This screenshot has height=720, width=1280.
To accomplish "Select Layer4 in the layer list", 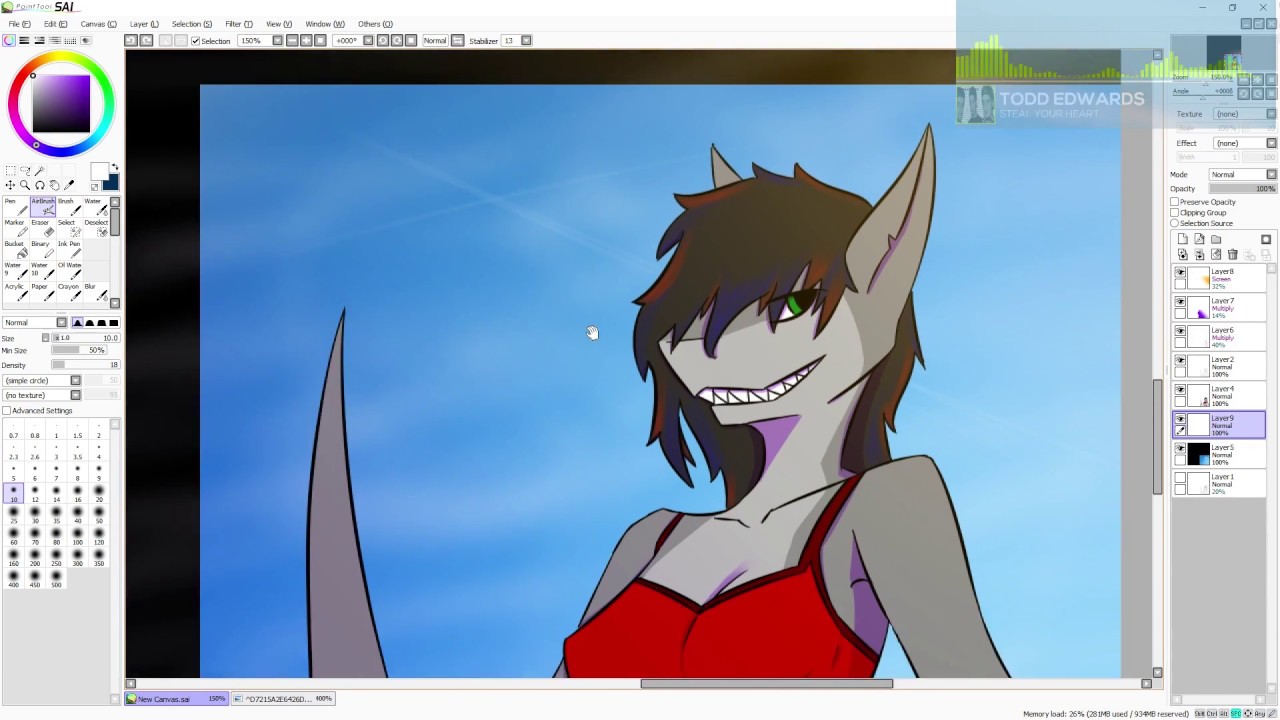I will [1219, 396].
